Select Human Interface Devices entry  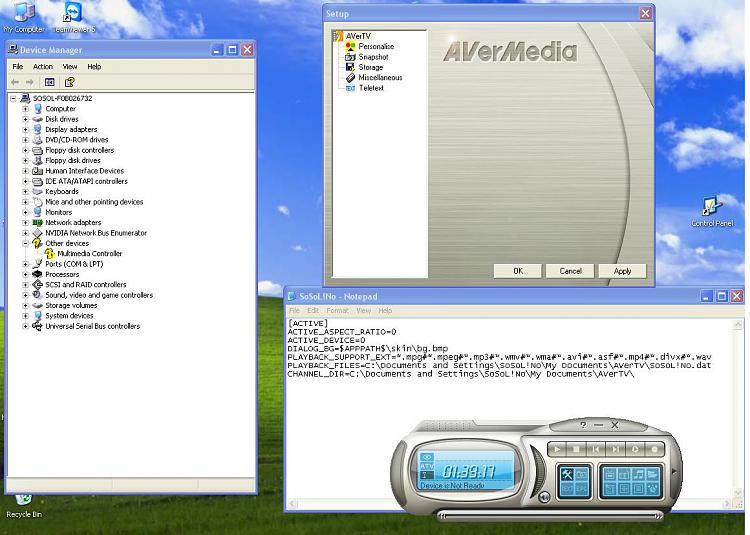(x=84, y=171)
